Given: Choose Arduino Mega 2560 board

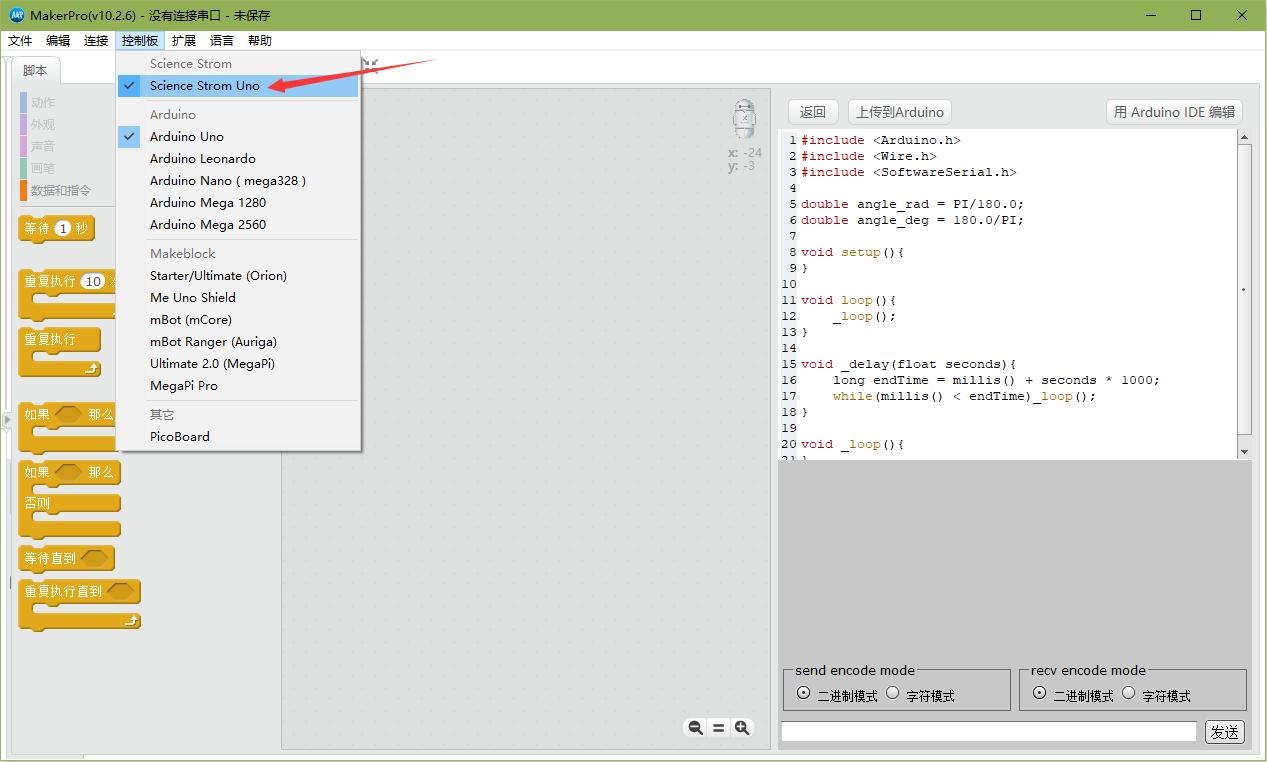Looking at the screenshot, I should (x=208, y=225).
